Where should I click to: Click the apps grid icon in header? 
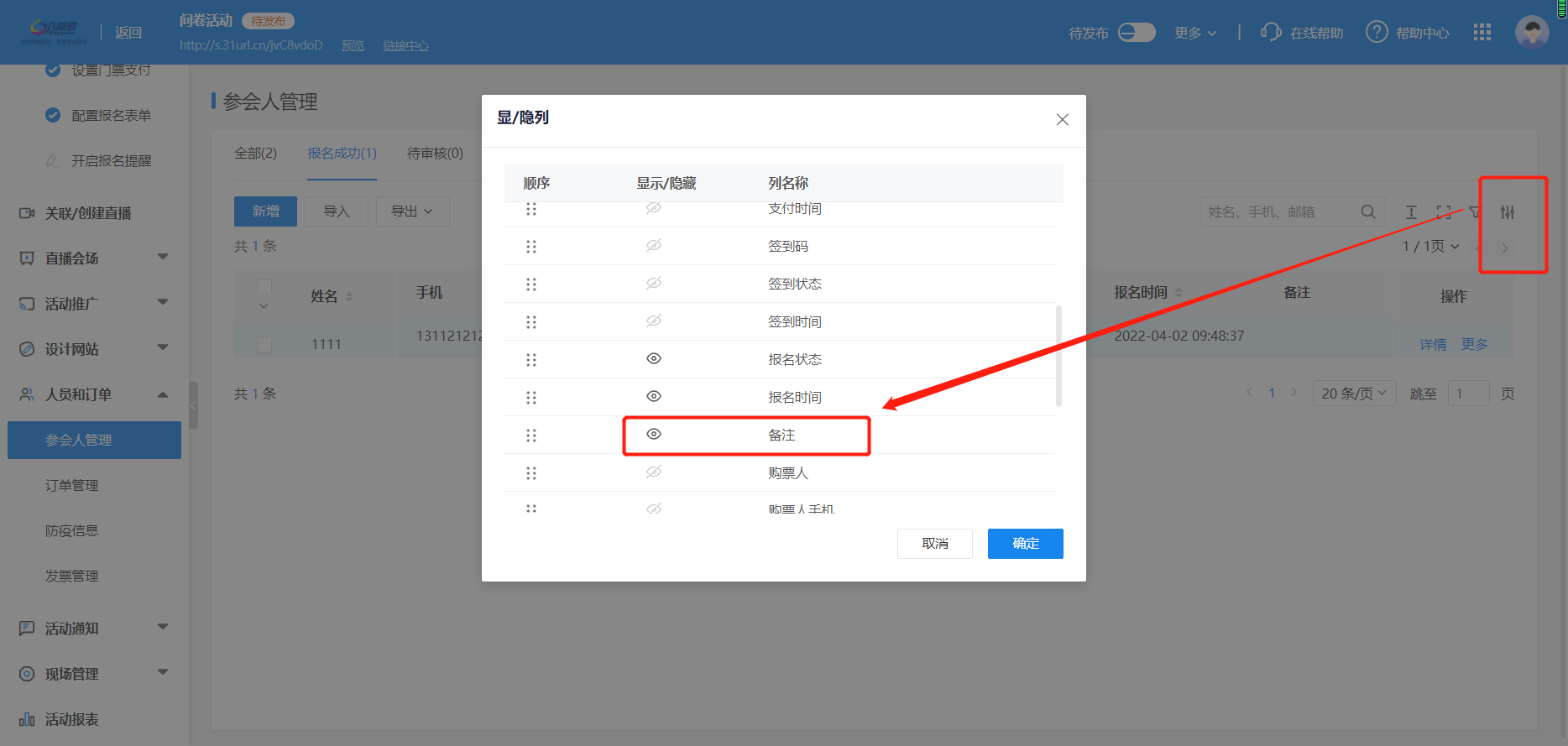[1482, 32]
